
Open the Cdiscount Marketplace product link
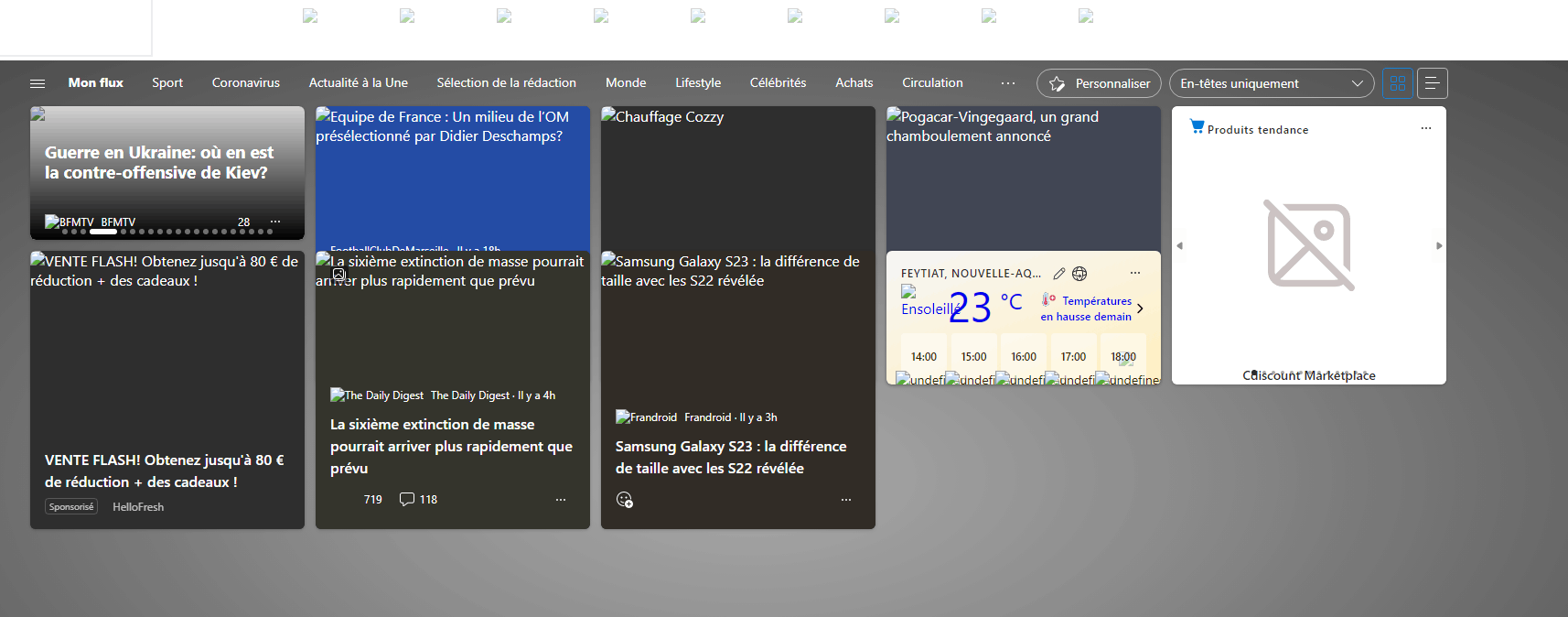pyautogui.click(x=1309, y=375)
